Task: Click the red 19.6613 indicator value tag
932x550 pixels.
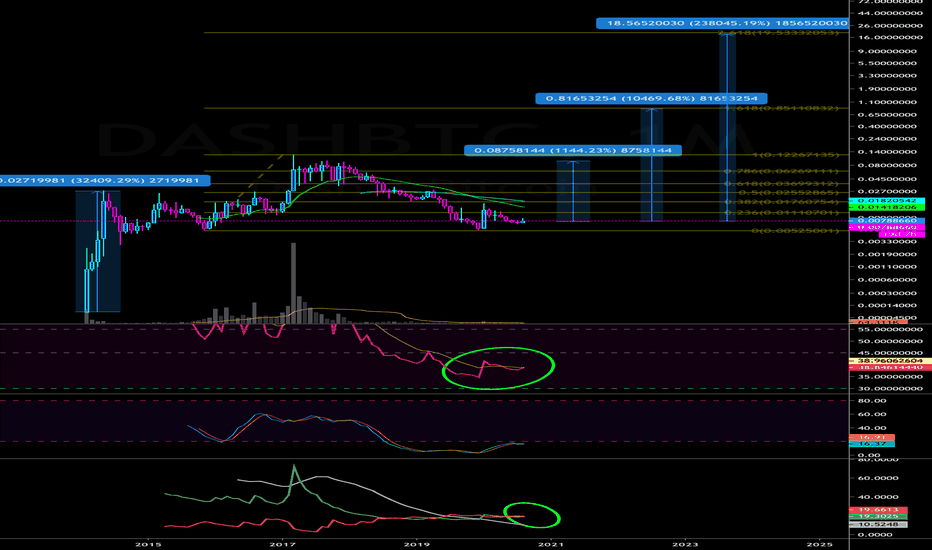Action: [879, 510]
